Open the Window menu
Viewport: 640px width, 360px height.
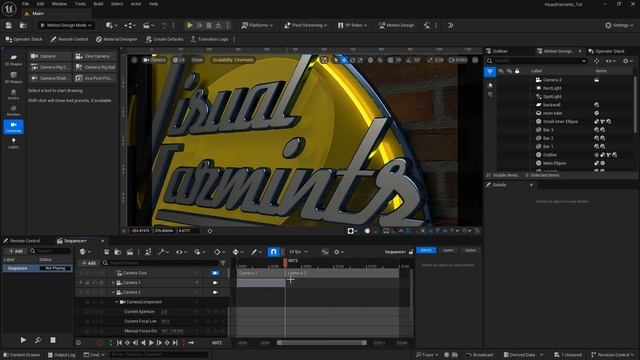click(x=59, y=4)
